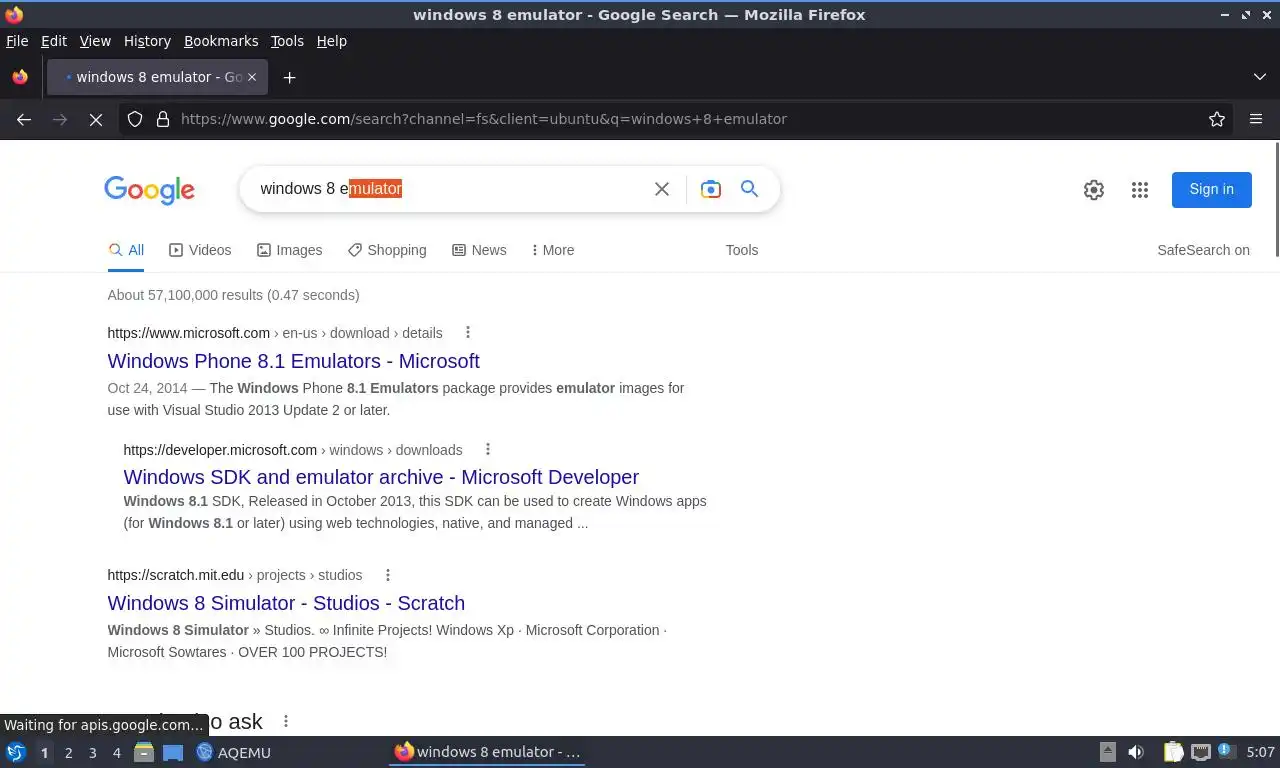This screenshot has height=768, width=1280.
Task: Open the History menu
Action: click(147, 41)
